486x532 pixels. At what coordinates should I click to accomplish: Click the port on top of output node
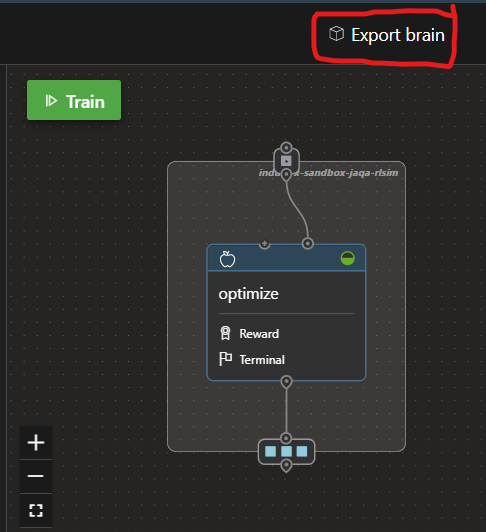pyautogui.click(x=286, y=438)
